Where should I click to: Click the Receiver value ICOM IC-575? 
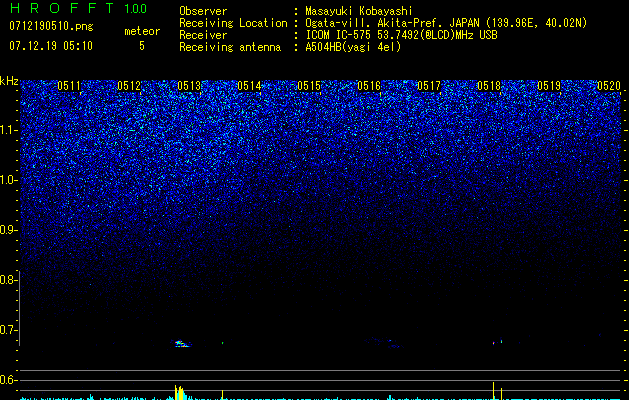point(340,35)
